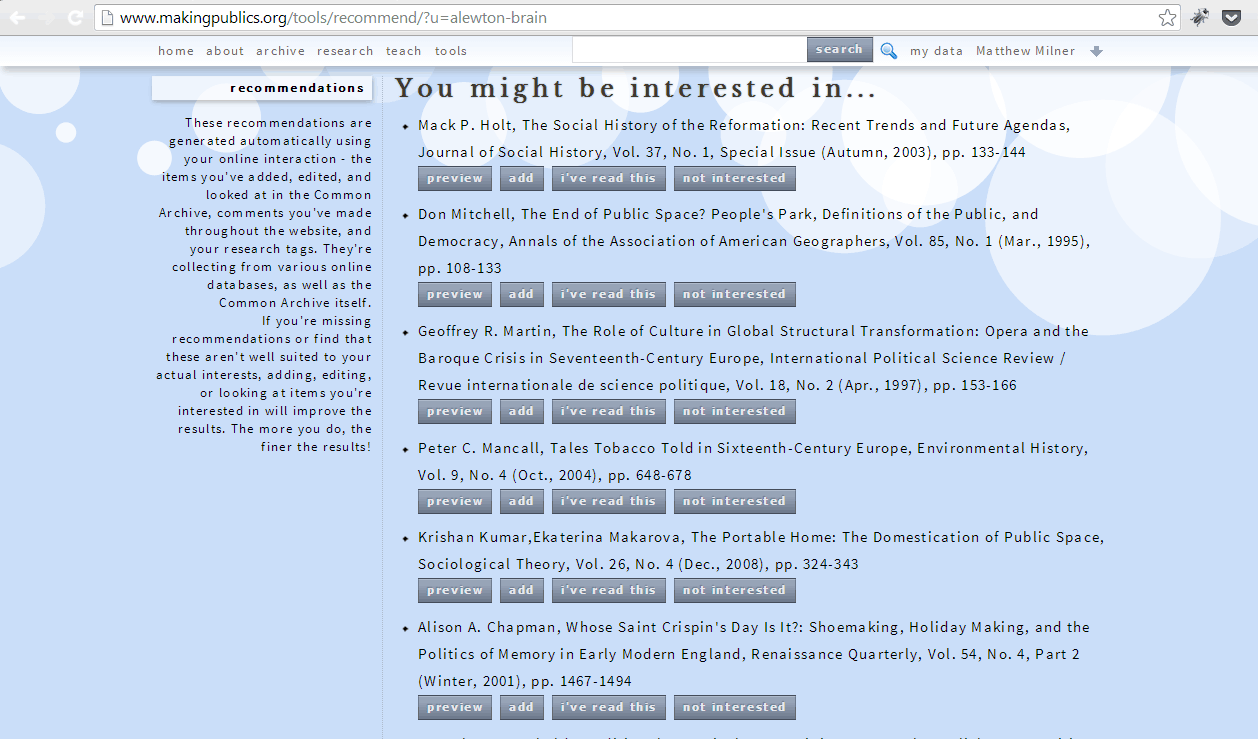Image resolution: width=1258 pixels, height=739 pixels.
Task: Open the my data link
Action: (x=936, y=51)
